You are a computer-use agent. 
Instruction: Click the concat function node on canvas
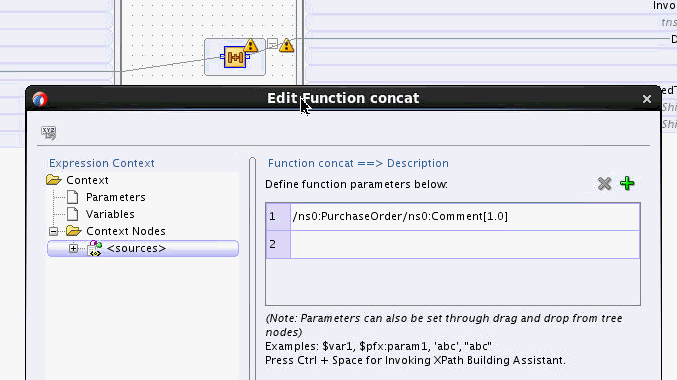[x=235, y=57]
